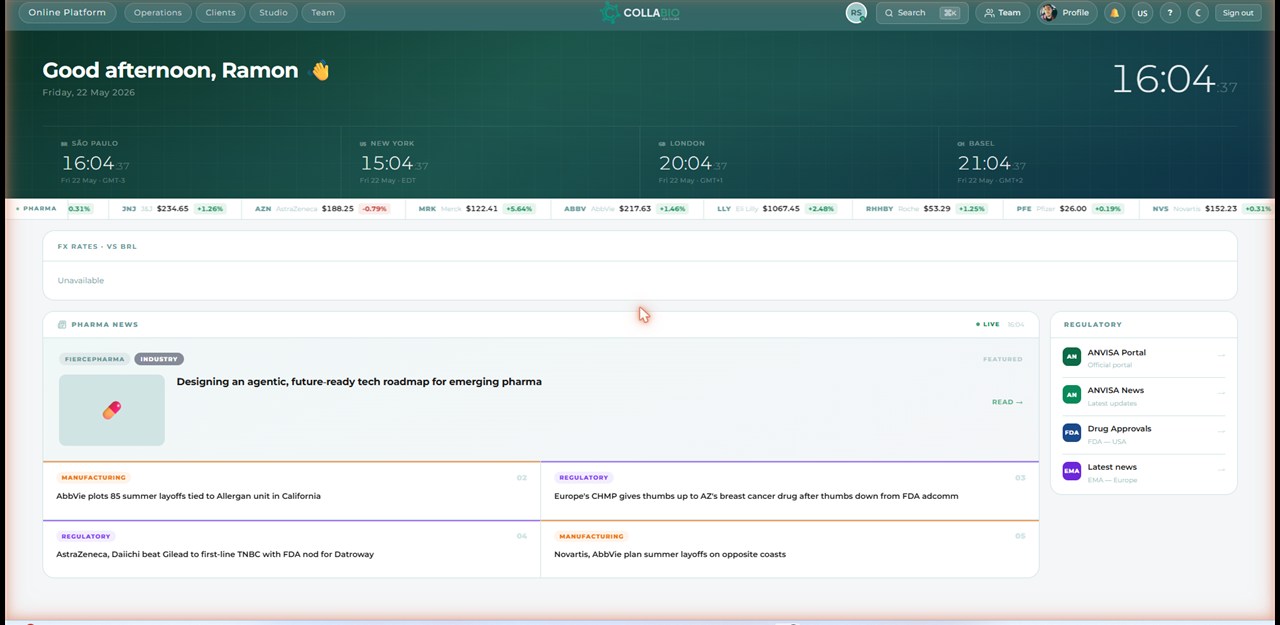The width and height of the screenshot is (1280, 625).
Task: Open 'Designing an agentic, future-ready tech roadmap' headline
Action: coord(359,382)
